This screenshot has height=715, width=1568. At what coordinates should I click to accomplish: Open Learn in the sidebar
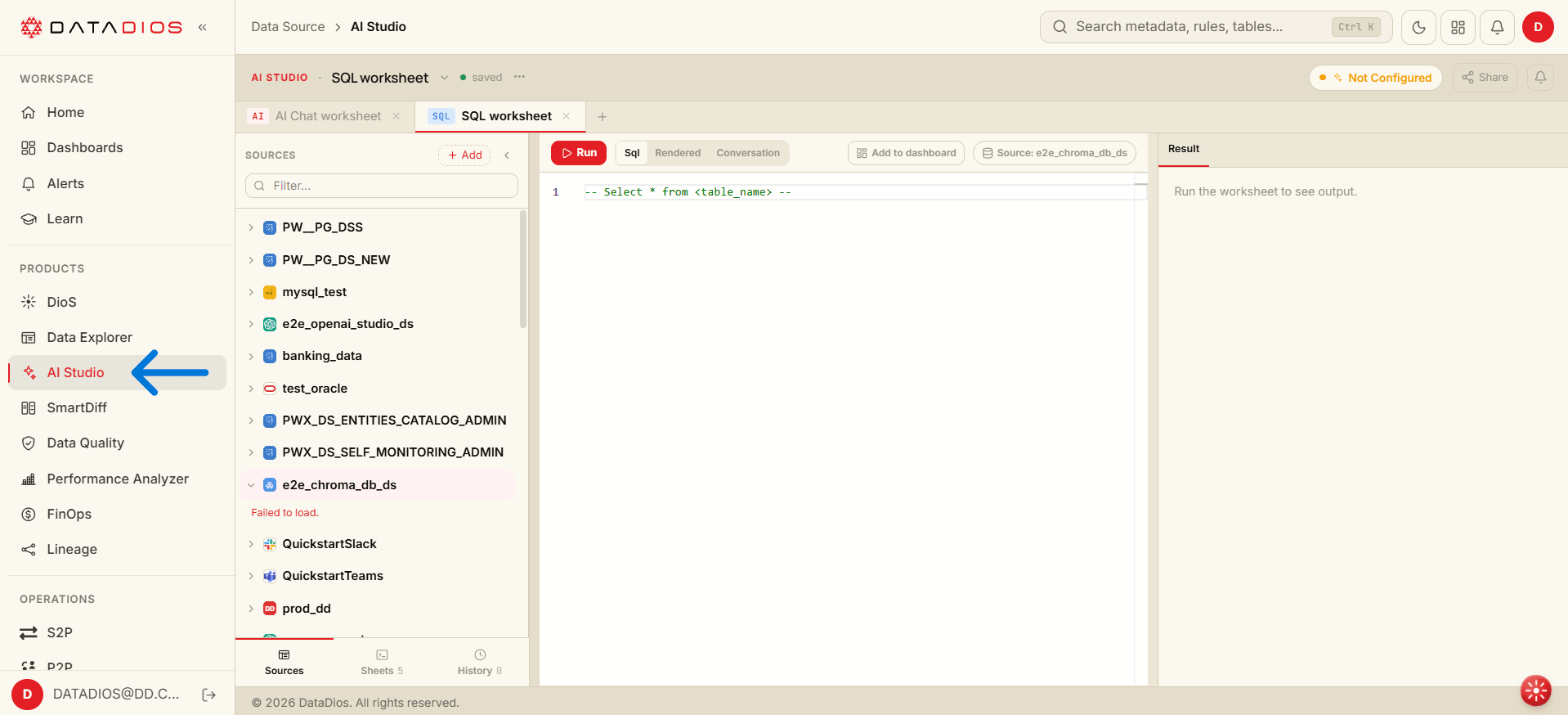point(117,218)
